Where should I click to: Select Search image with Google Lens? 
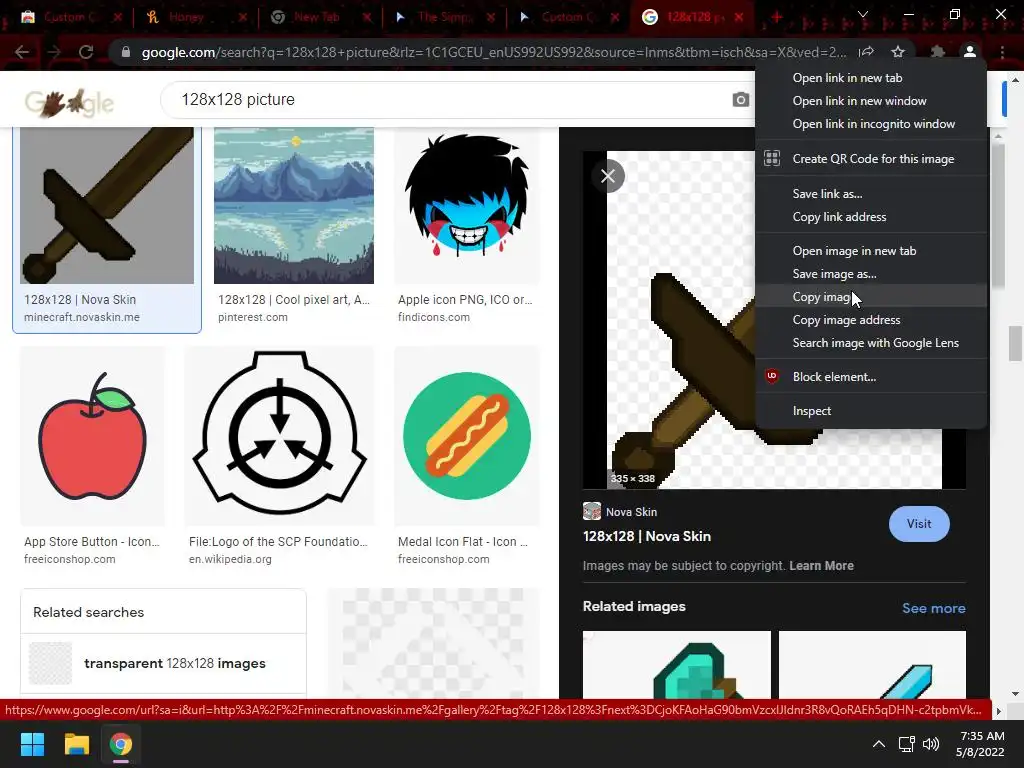[x=871, y=343]
